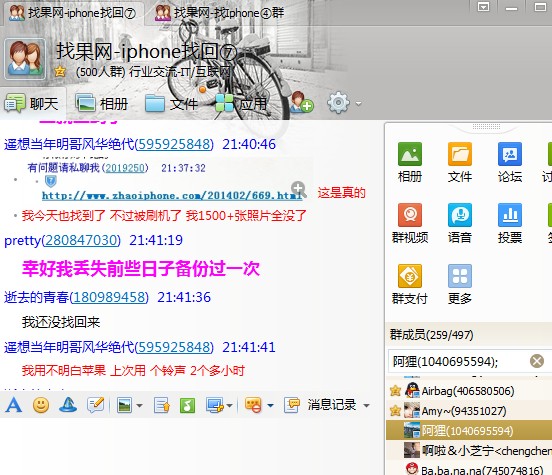Expand the send image dropdown arrow

pyautogui.click(x=139, y=406)
